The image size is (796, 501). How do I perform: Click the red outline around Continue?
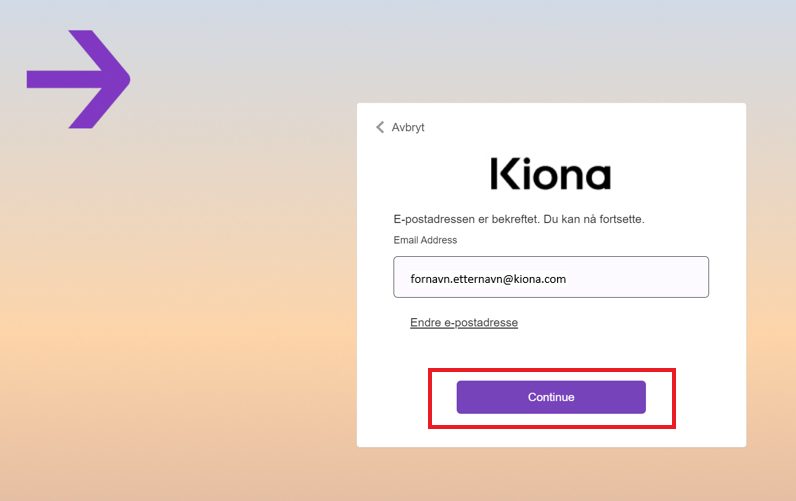coord(552,370)
